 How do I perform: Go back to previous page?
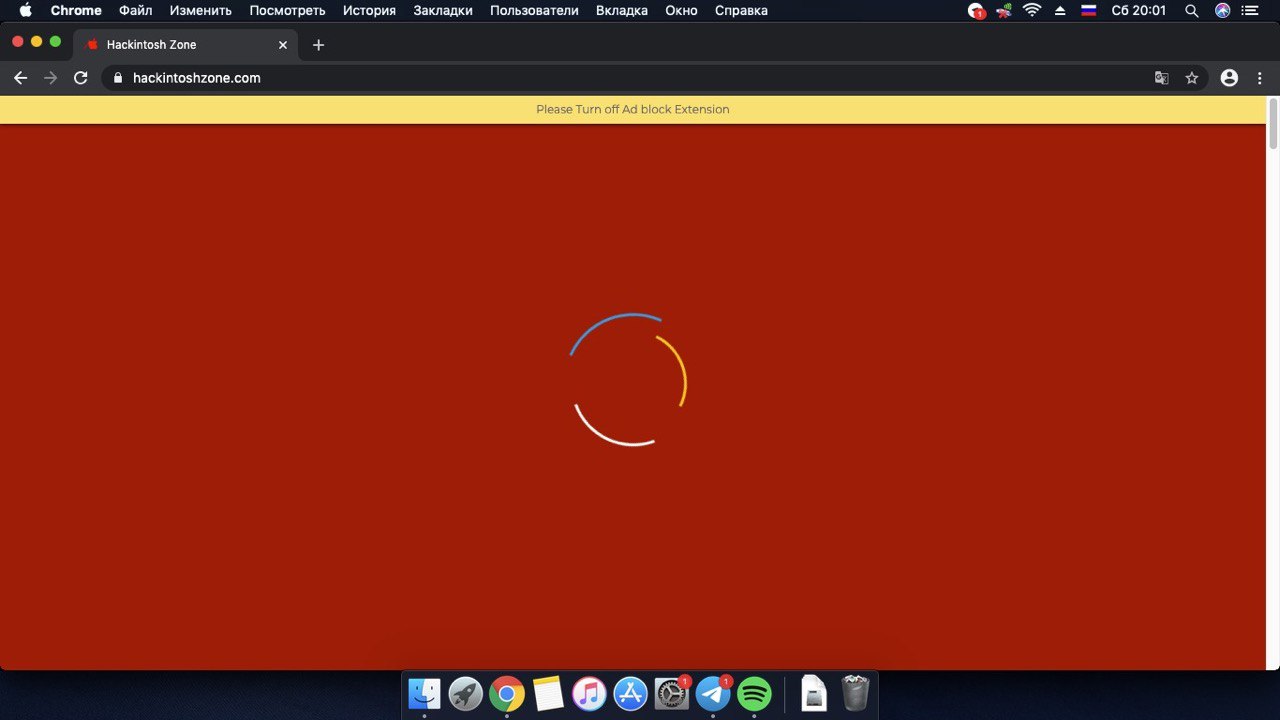pyautogui.click(x=20, y=78)
